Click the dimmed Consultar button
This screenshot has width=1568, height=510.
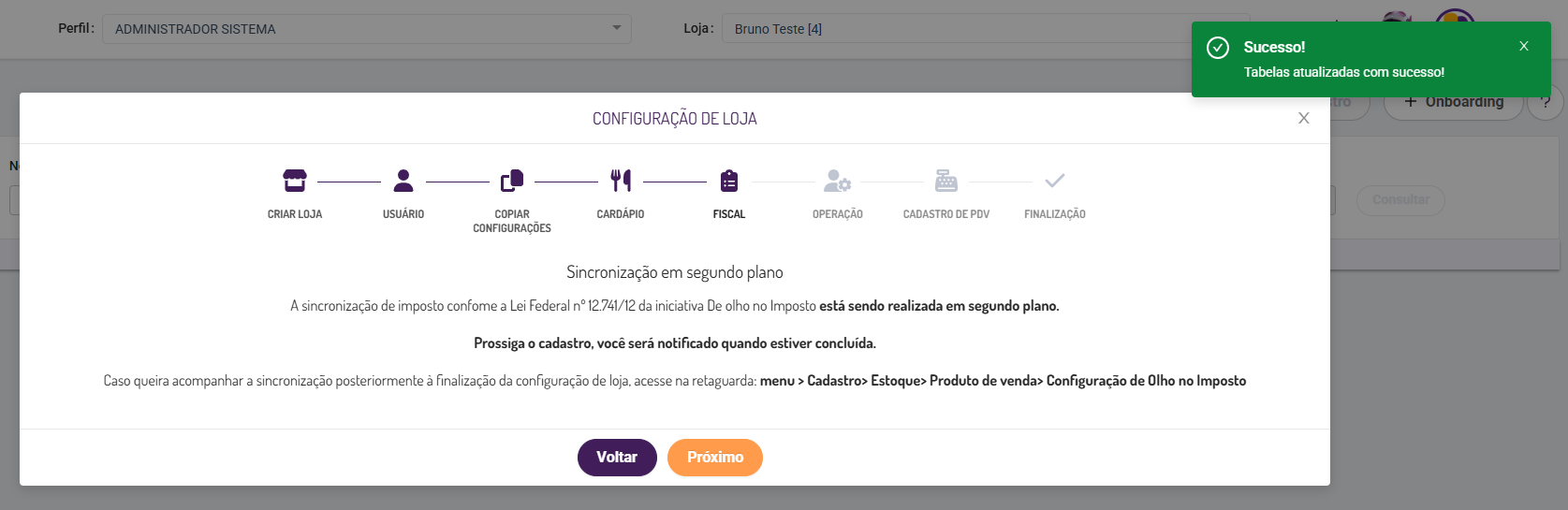(x=1400, y=200)
